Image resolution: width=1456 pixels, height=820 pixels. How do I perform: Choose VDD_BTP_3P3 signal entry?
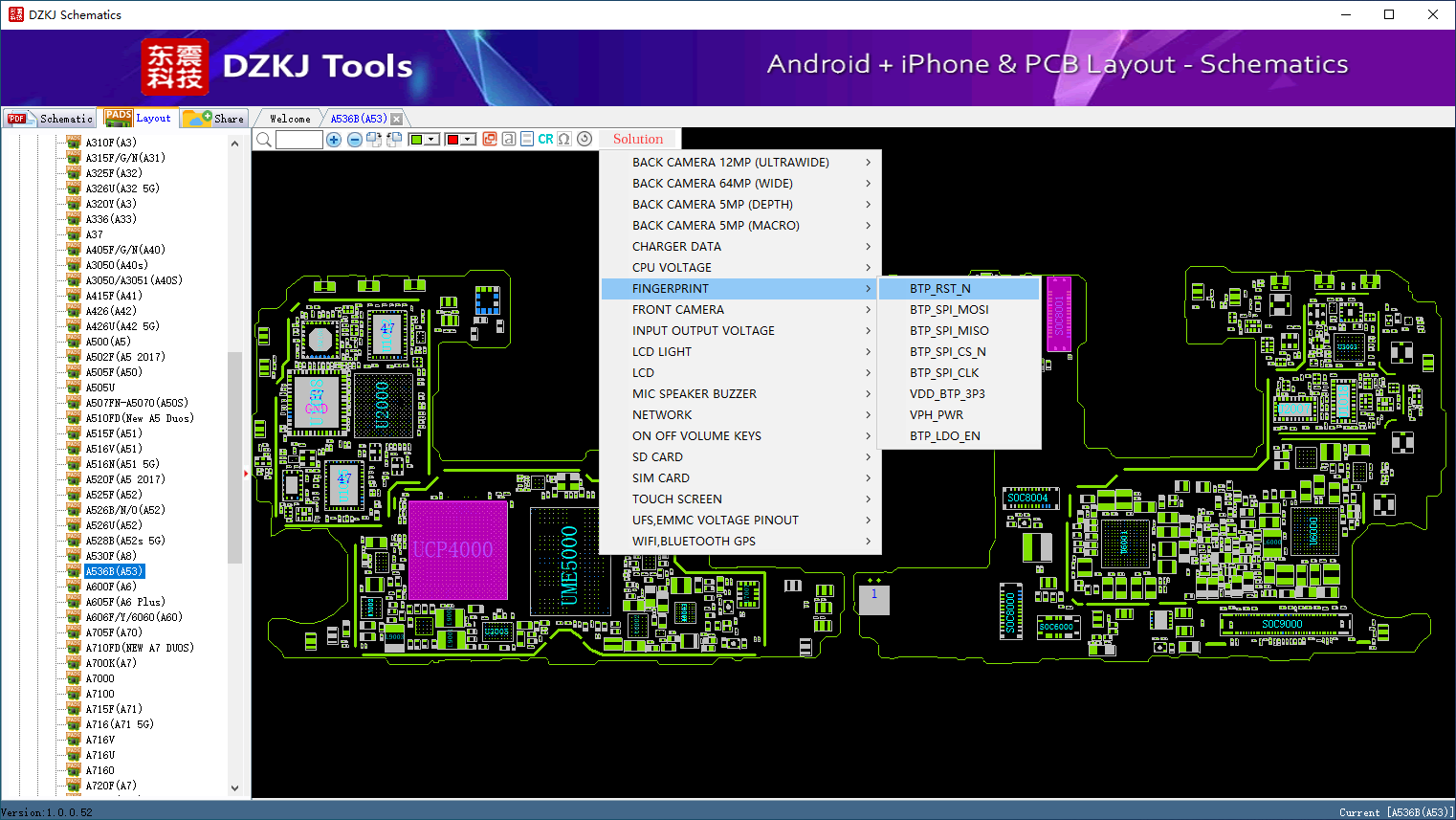click(x=947, y=394)
